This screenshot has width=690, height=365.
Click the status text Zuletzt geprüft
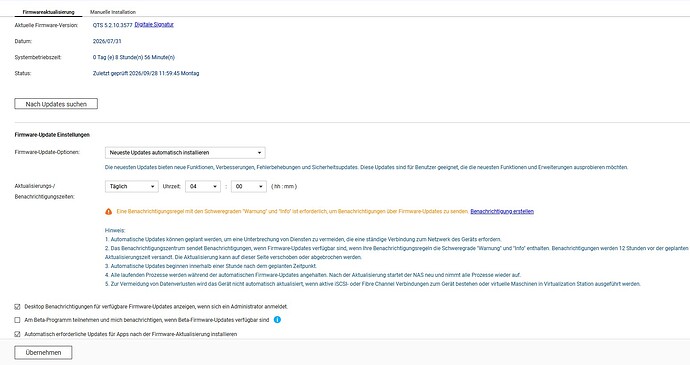146,74
